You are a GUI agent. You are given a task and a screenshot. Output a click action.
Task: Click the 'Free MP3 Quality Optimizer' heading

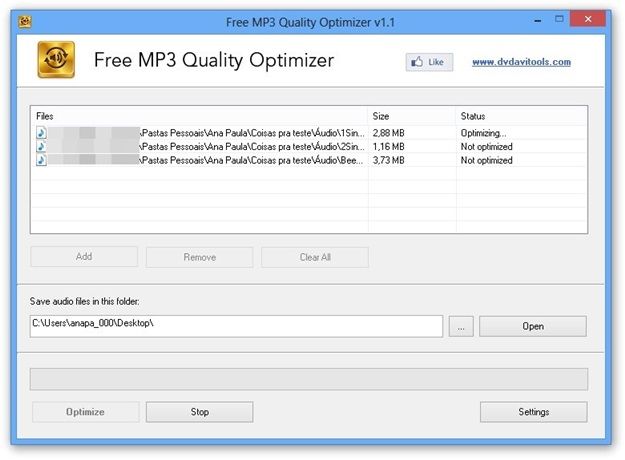(214, 61)
